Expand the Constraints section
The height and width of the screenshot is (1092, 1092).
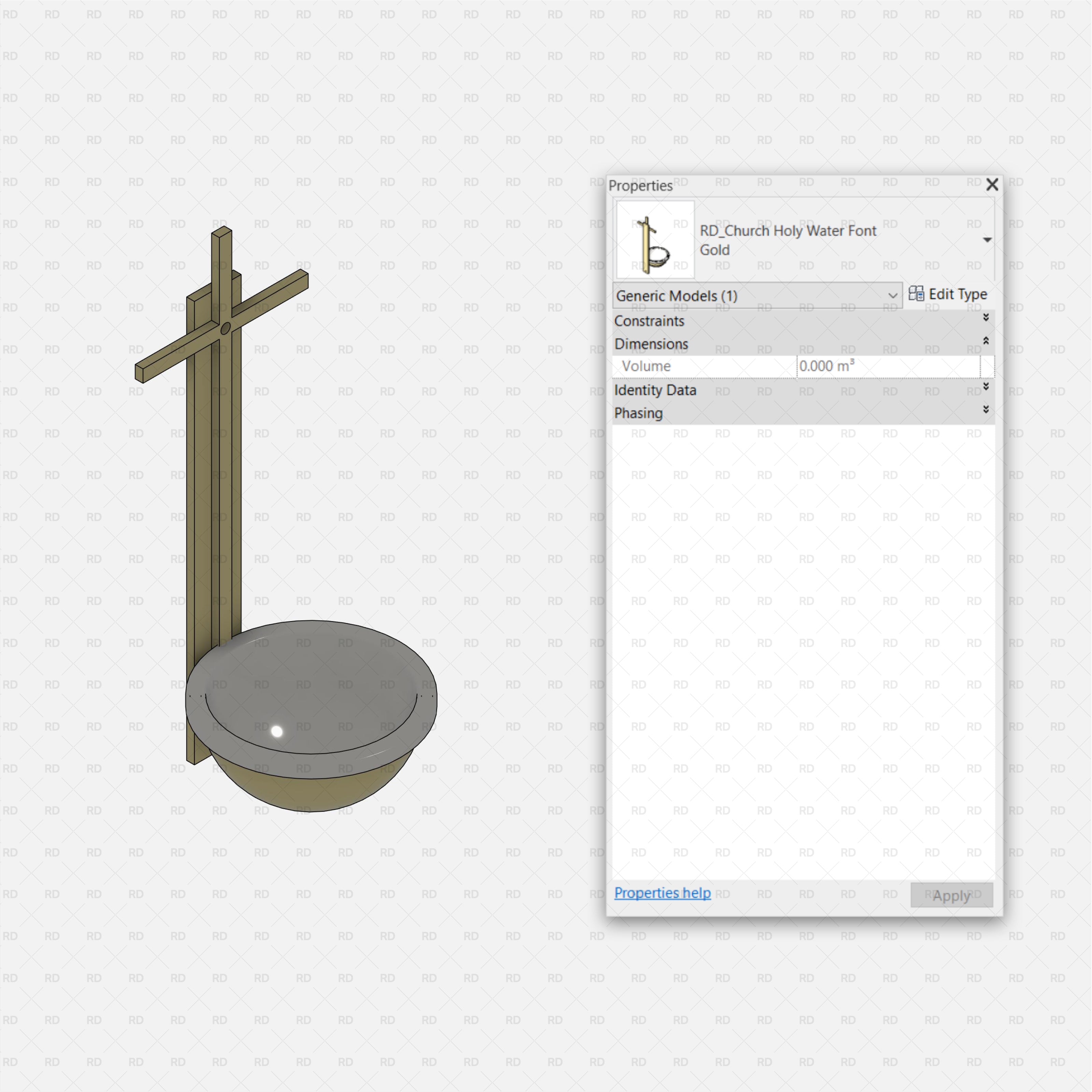click(x=985, y=317)
